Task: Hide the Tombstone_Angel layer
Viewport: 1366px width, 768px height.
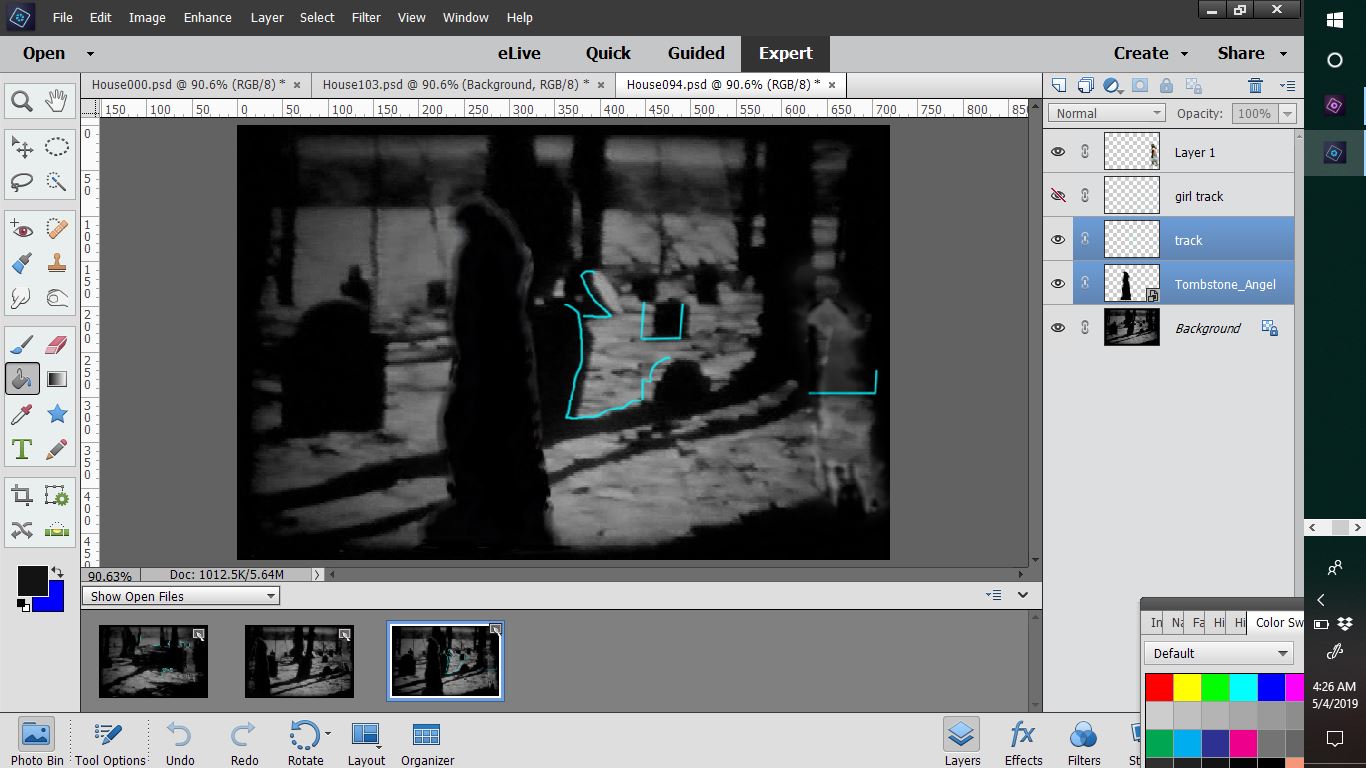Action: 1058,284
